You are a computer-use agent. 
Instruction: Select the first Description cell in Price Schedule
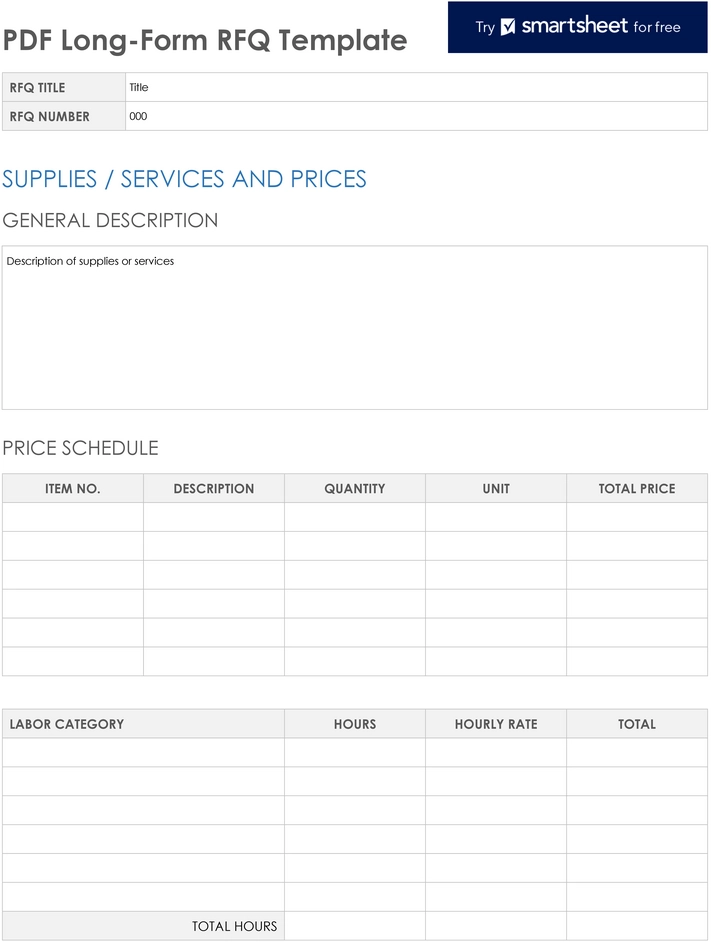click(x=214, y=517)
